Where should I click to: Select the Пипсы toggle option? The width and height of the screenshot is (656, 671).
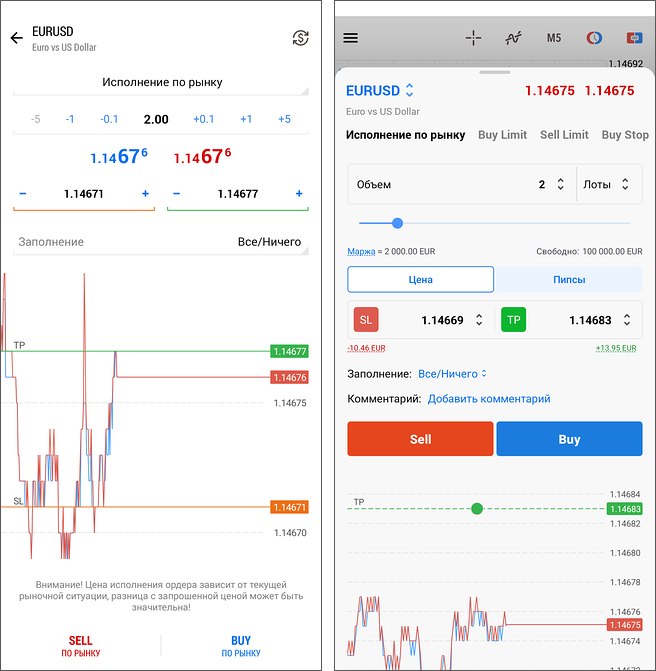tap(569, 279)
